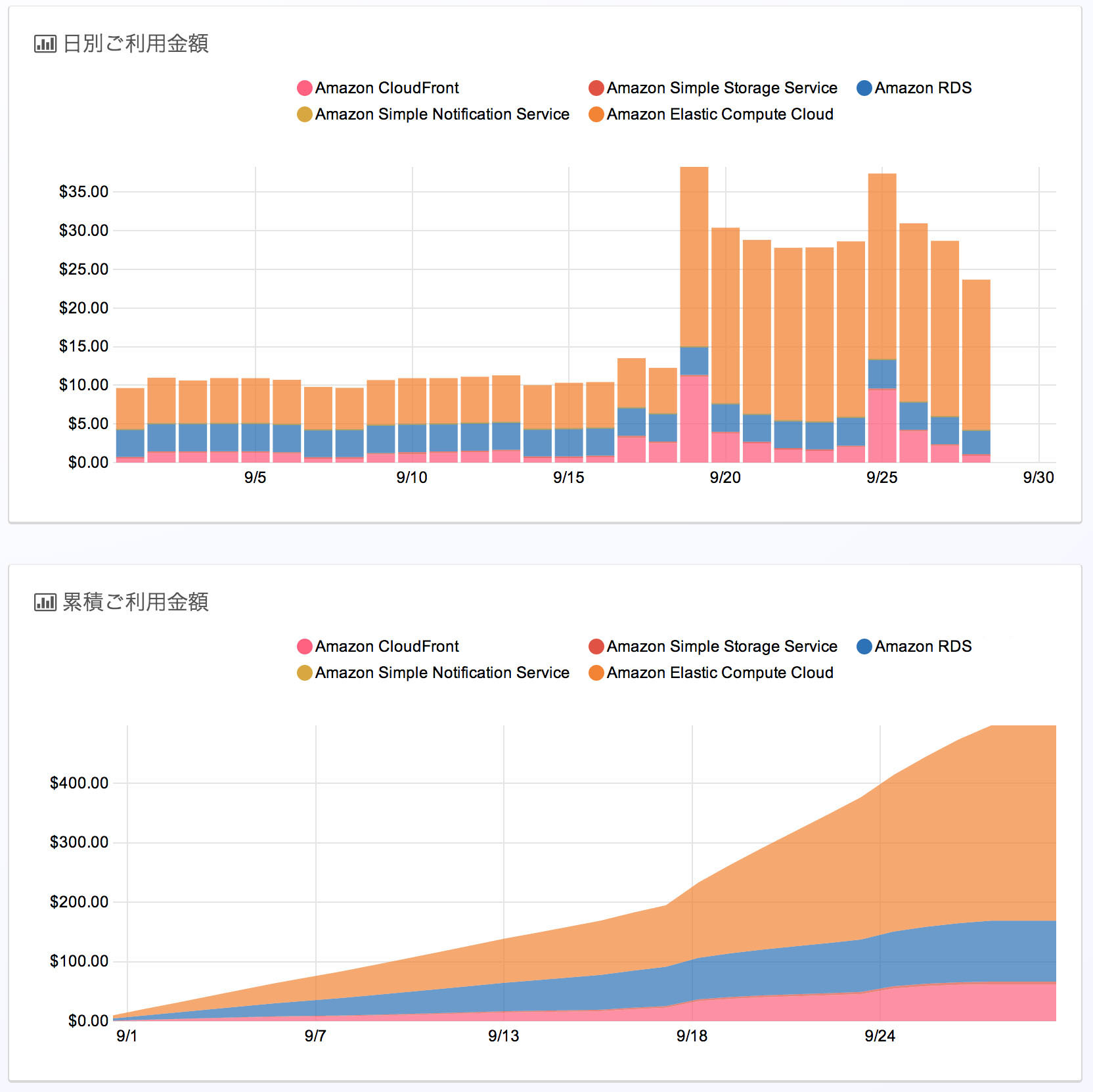
Task: Toggle Amazon RDS swatch in cumulative chart legend
Action: [864, 647]
